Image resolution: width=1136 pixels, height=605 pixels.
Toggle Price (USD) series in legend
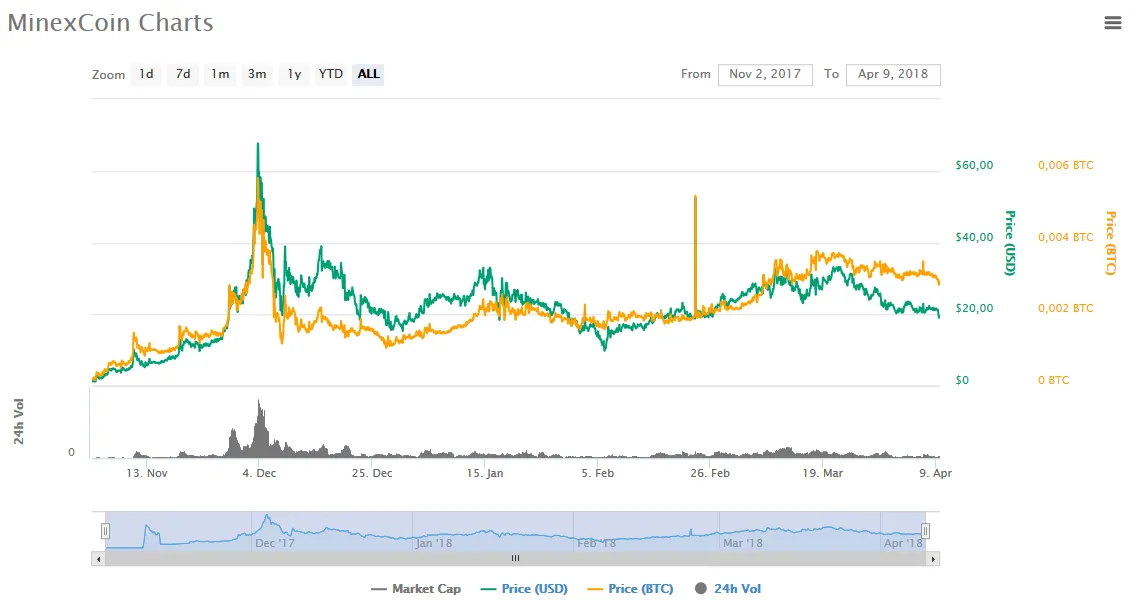tap(524, 588)
